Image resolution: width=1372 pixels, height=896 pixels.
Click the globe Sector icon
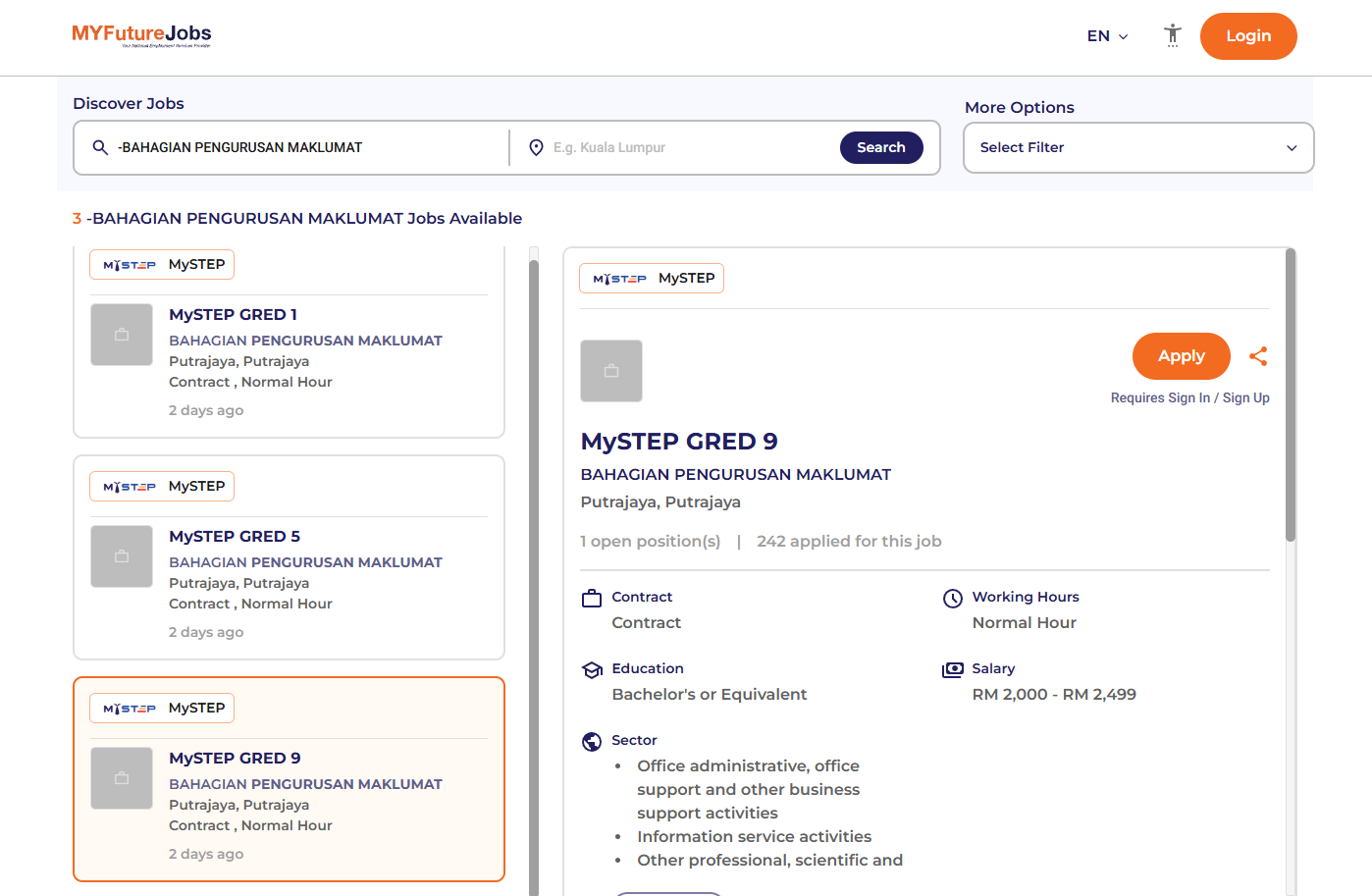592,742
